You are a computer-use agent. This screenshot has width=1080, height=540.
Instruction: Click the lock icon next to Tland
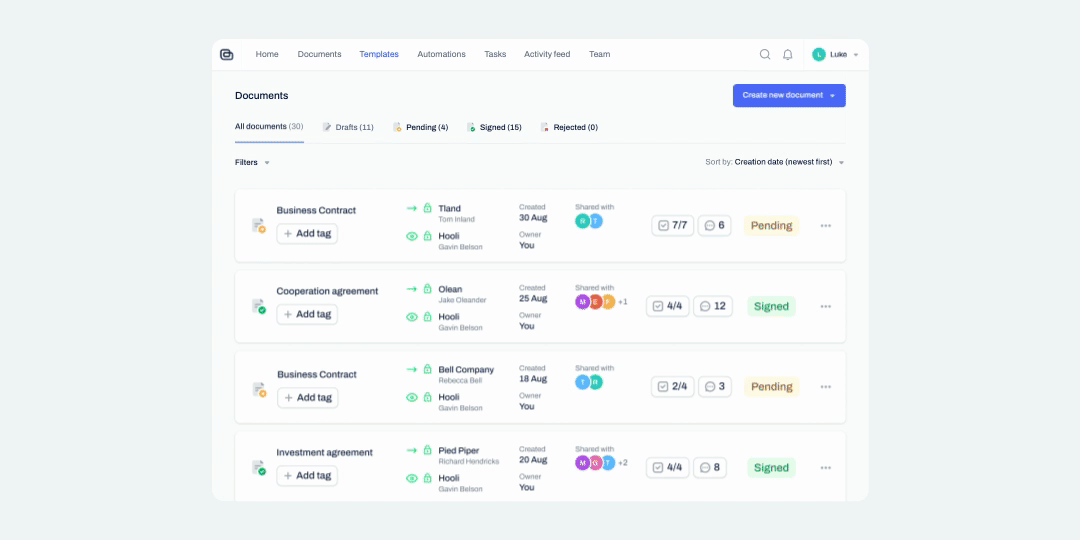pos(427,207)
